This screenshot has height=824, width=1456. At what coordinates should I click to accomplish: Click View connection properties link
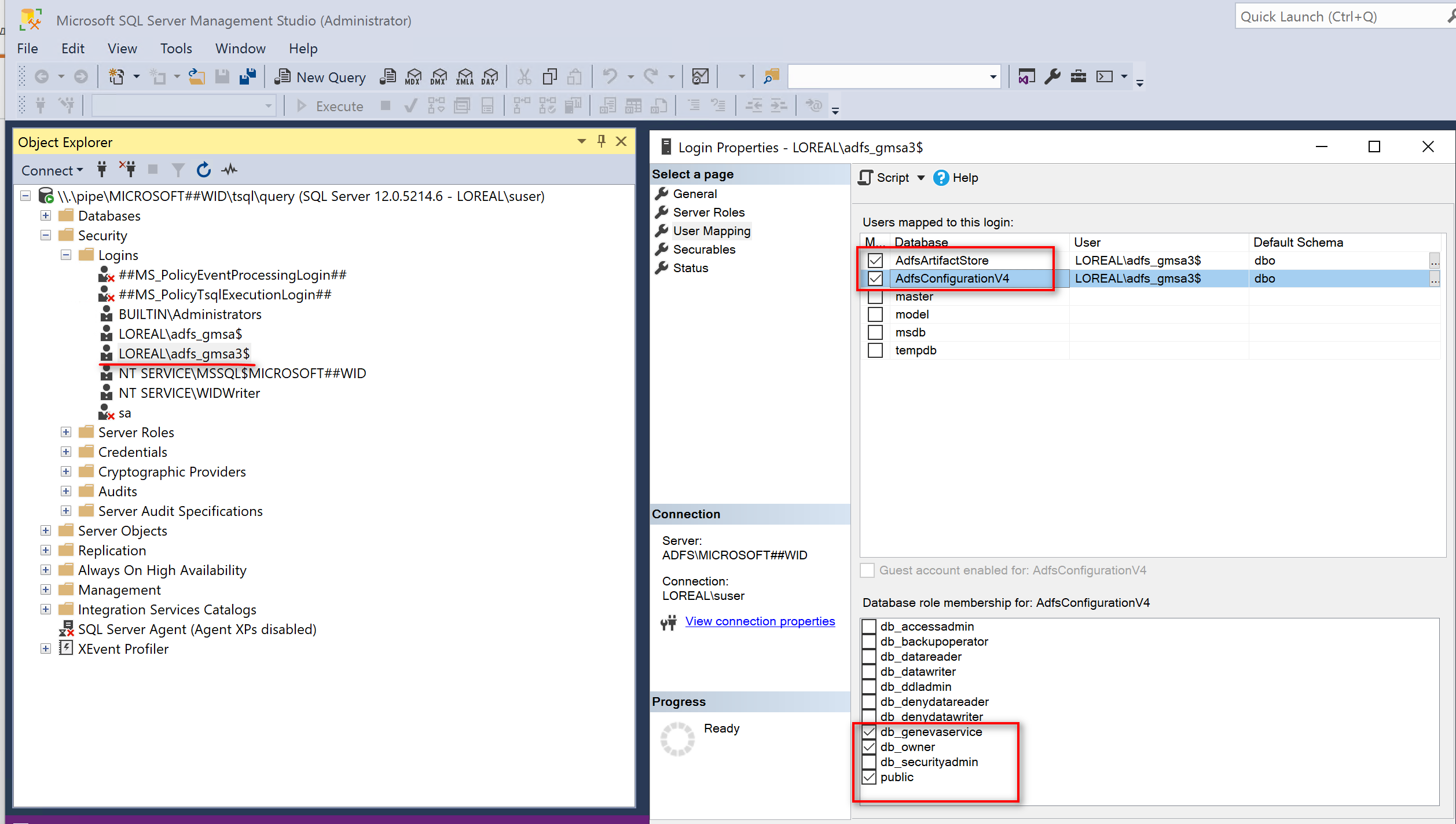[760, 621]
